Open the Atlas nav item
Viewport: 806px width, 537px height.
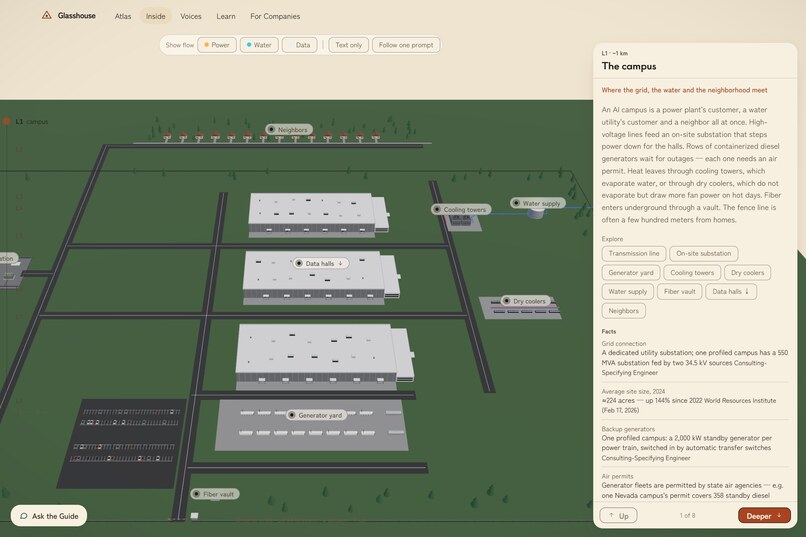(x=123, y=16)
